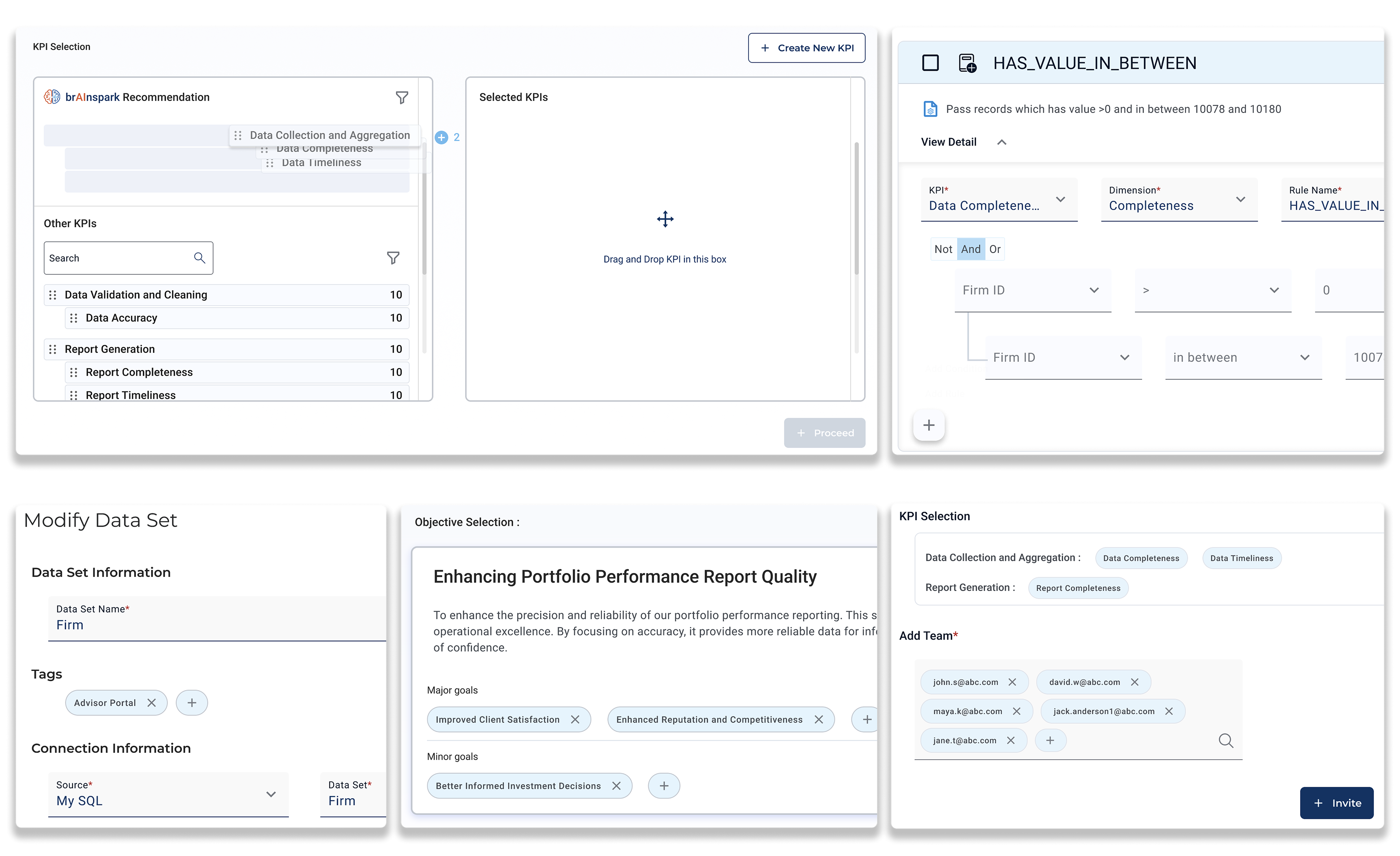This screenshot has width=1400, height=856.
Task: Check the HAS_VALUE_IN_BETWEEN rule checkbox
Action: point(930,63)
